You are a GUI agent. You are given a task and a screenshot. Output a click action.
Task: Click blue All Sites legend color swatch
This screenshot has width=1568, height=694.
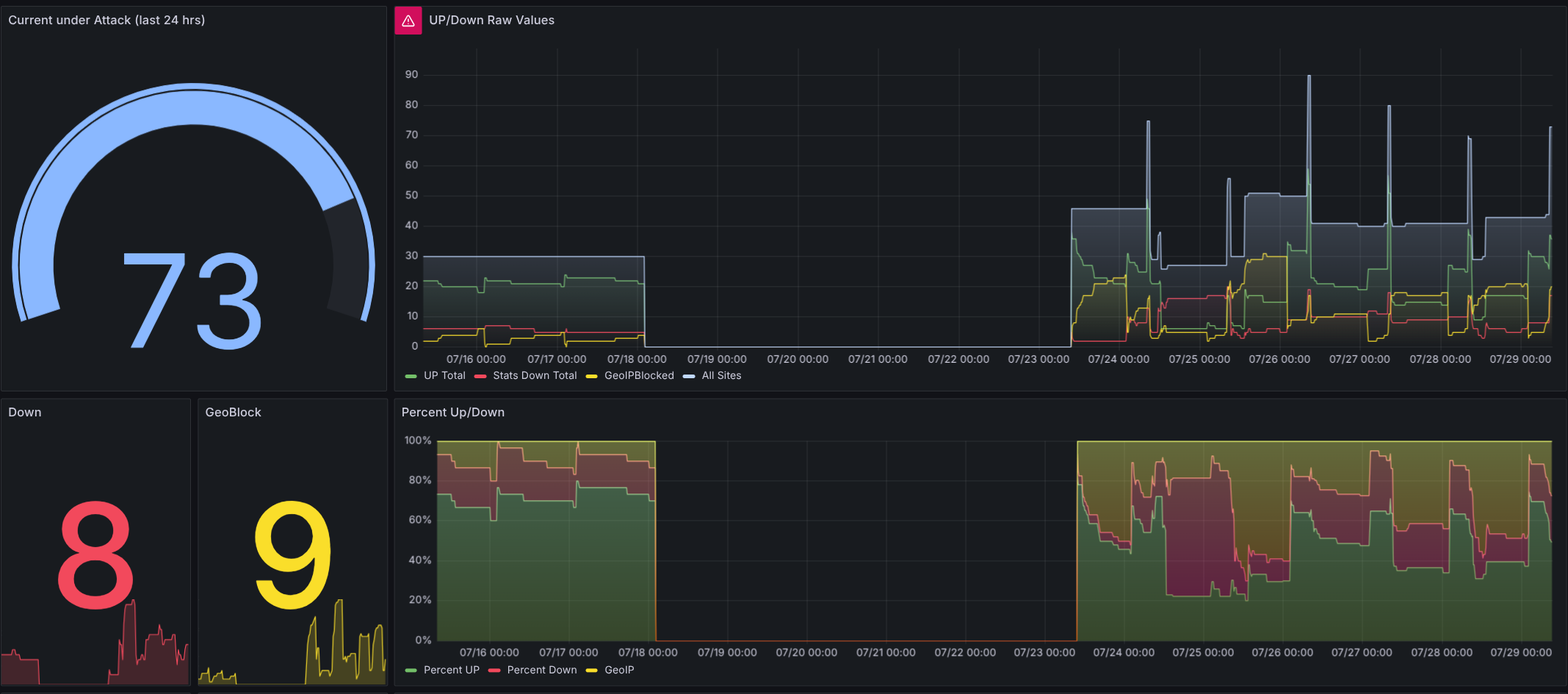pos(689,376)
